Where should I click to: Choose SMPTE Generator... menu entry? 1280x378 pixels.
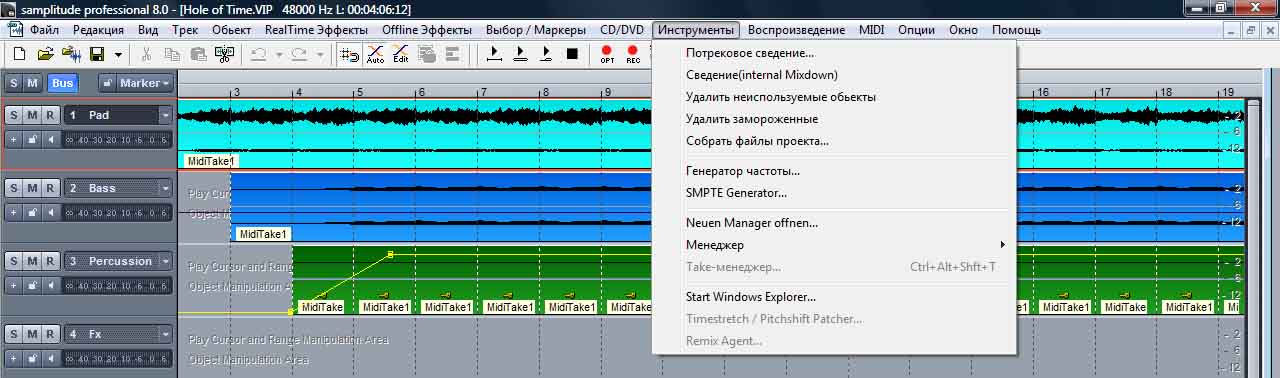[736, 193]
